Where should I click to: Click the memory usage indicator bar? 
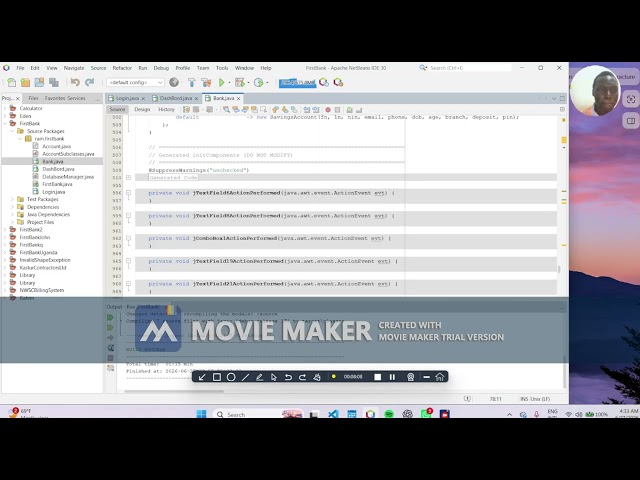[x=298, y=83]
